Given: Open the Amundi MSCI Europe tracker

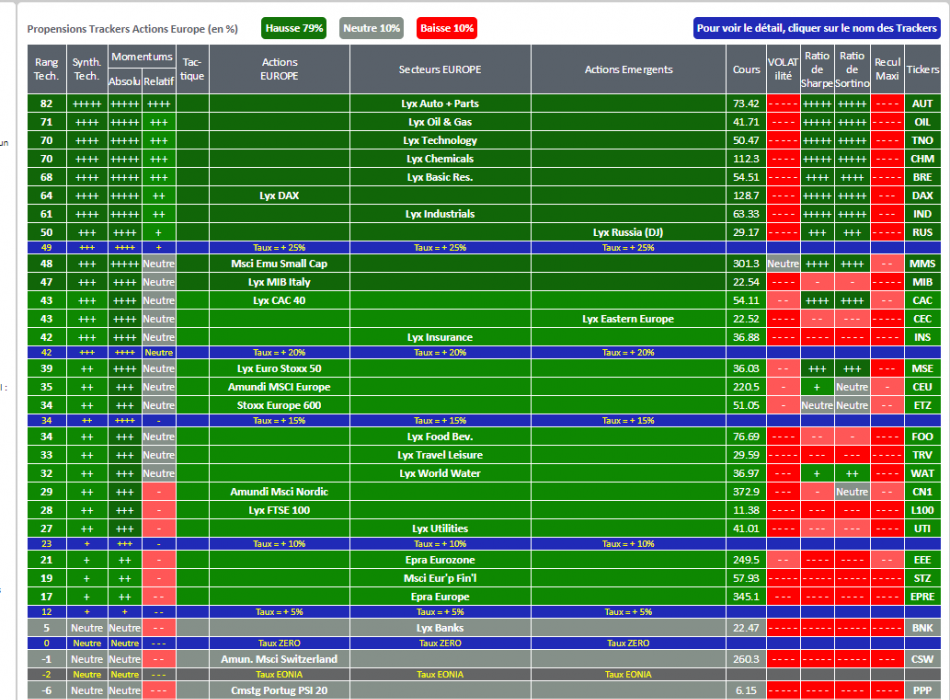Looking at the screenshot, I should (279, 387).
